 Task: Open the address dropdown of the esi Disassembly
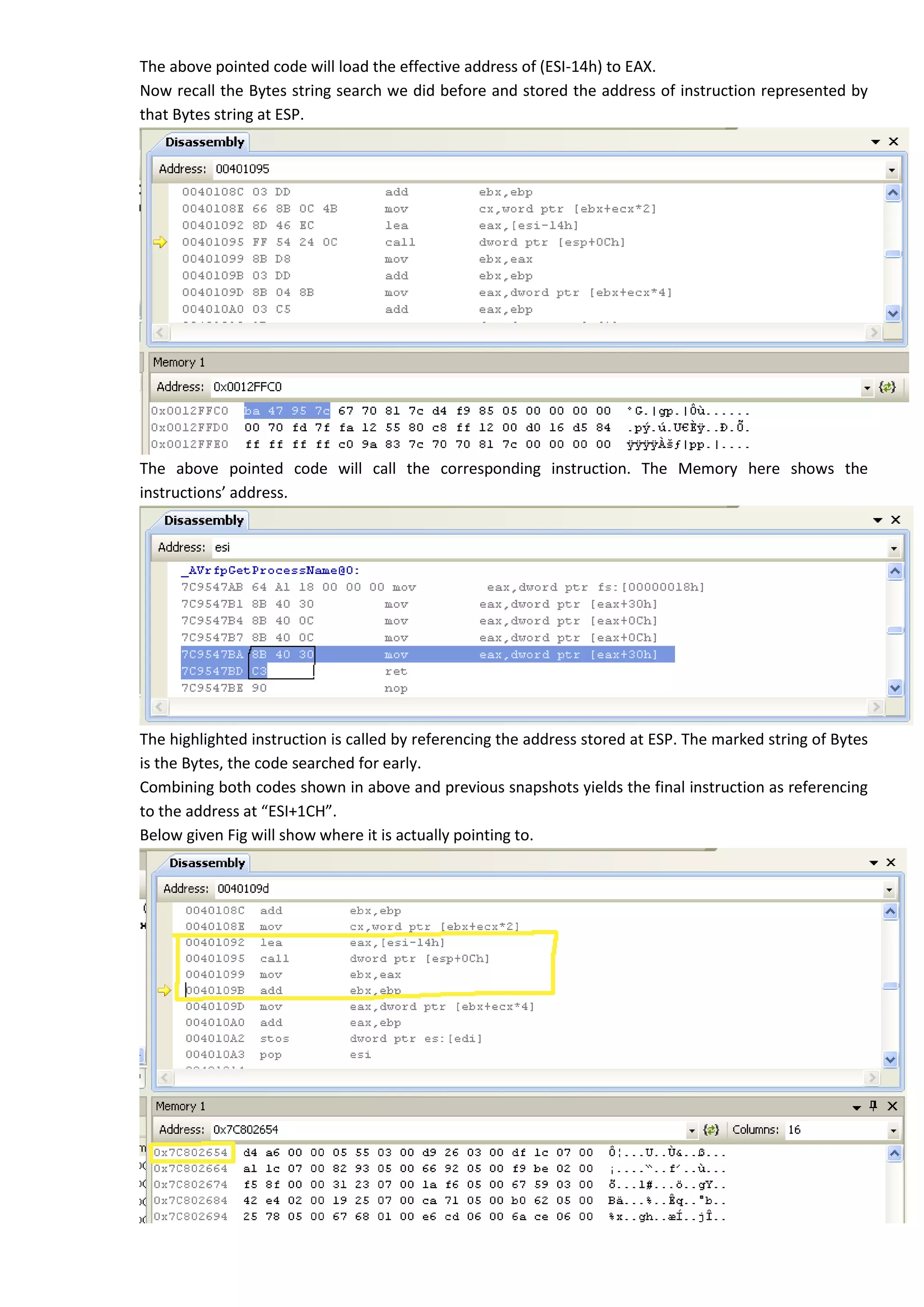894,548
